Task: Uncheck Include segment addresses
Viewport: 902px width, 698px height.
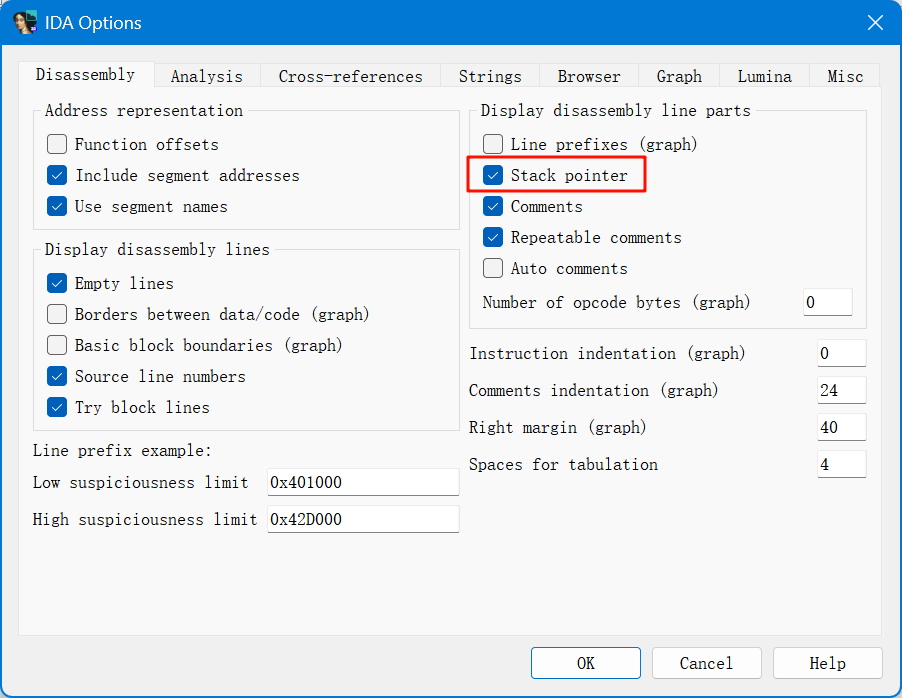Action: click(x=57, y=176)
